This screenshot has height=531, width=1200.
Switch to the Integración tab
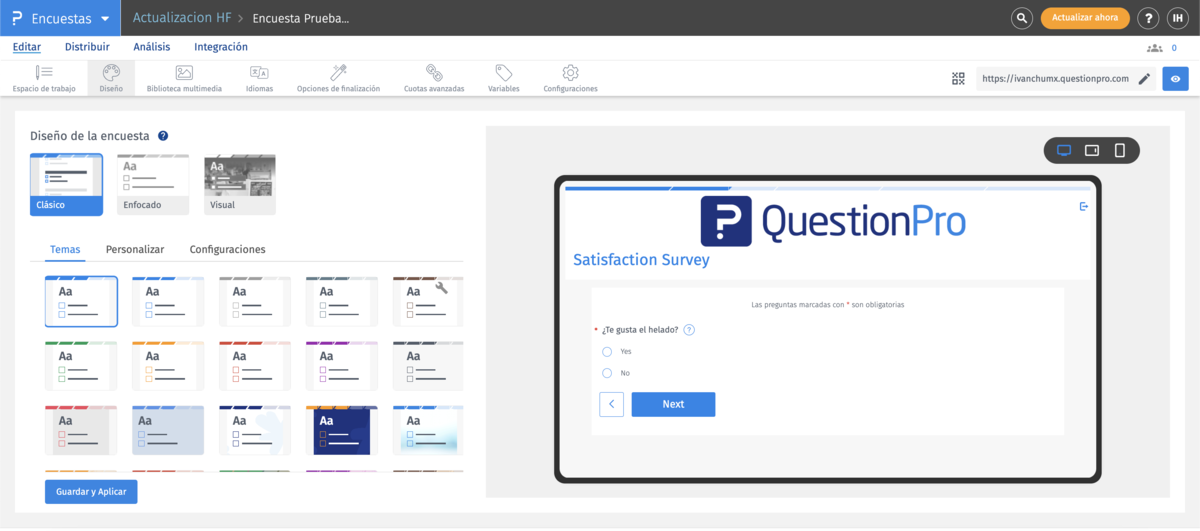(221, 47)
